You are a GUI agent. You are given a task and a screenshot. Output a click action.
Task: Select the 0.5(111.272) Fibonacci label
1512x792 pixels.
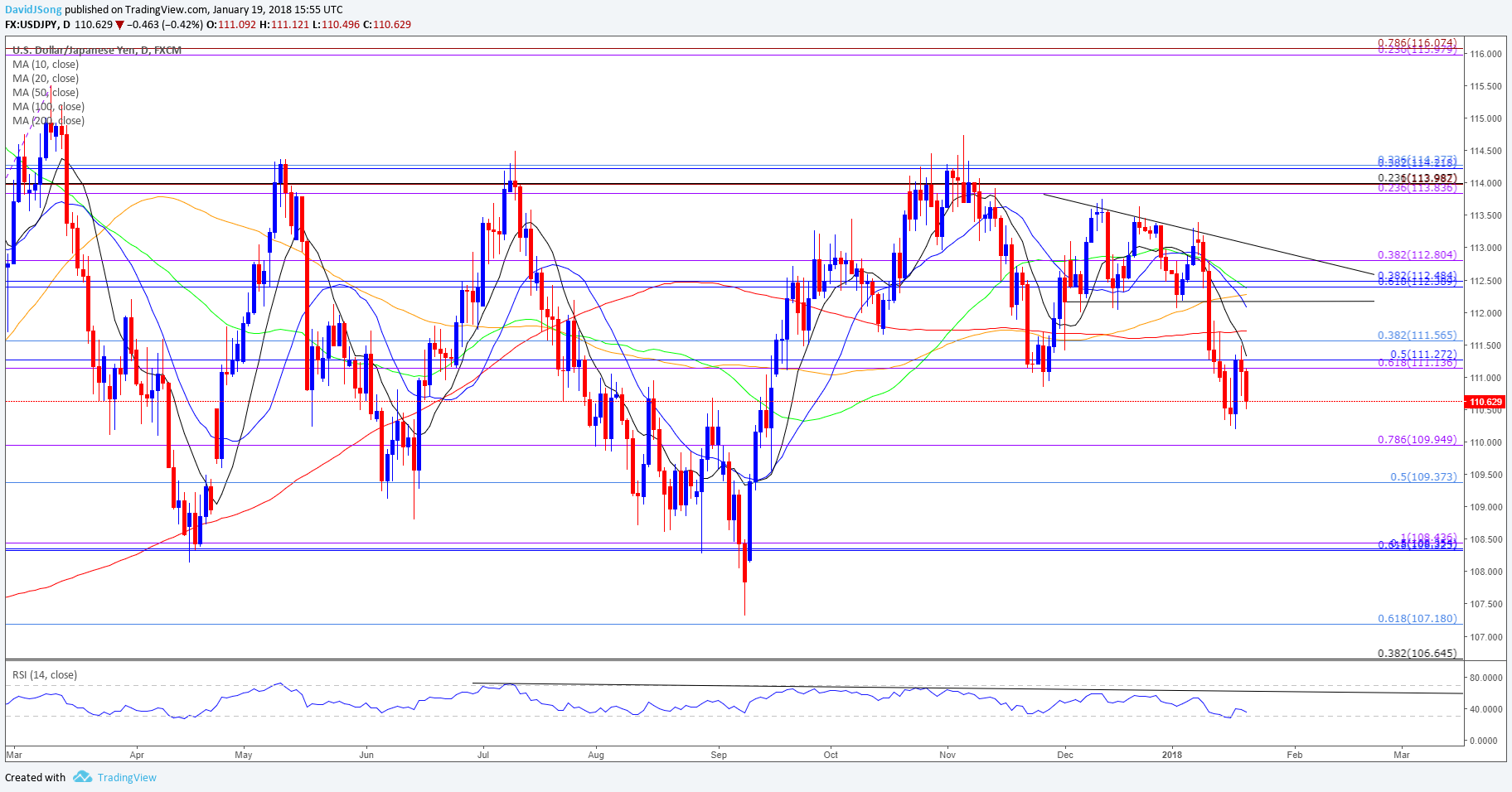pyautogui.click(x=1423, y=354)
